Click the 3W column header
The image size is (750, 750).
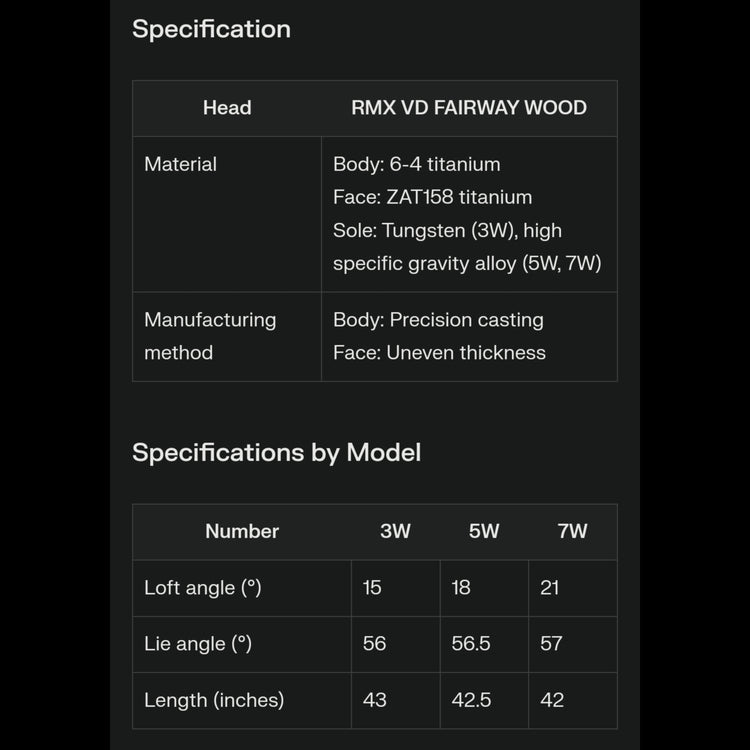click(x=395, y=532)
